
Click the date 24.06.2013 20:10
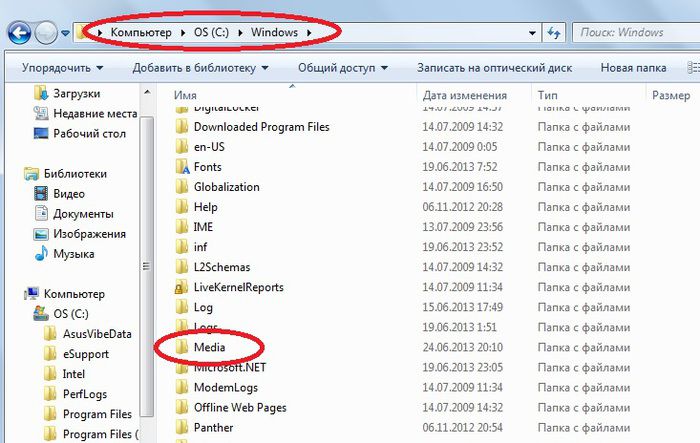(x=462, y=347)
